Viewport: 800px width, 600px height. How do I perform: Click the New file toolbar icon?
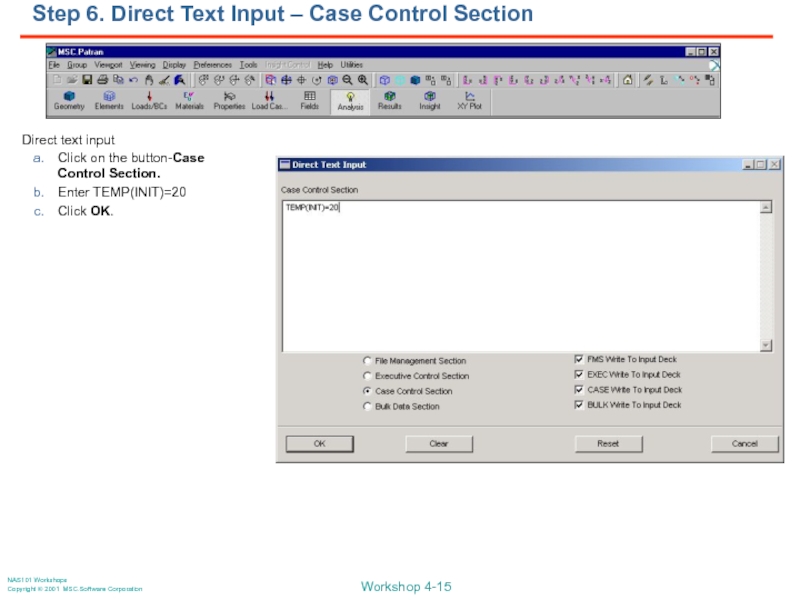tap(57, 80)
